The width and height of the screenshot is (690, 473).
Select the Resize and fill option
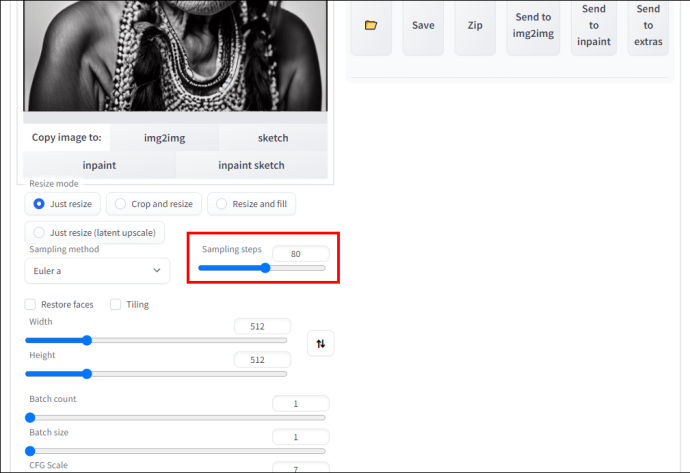(251, 204)
